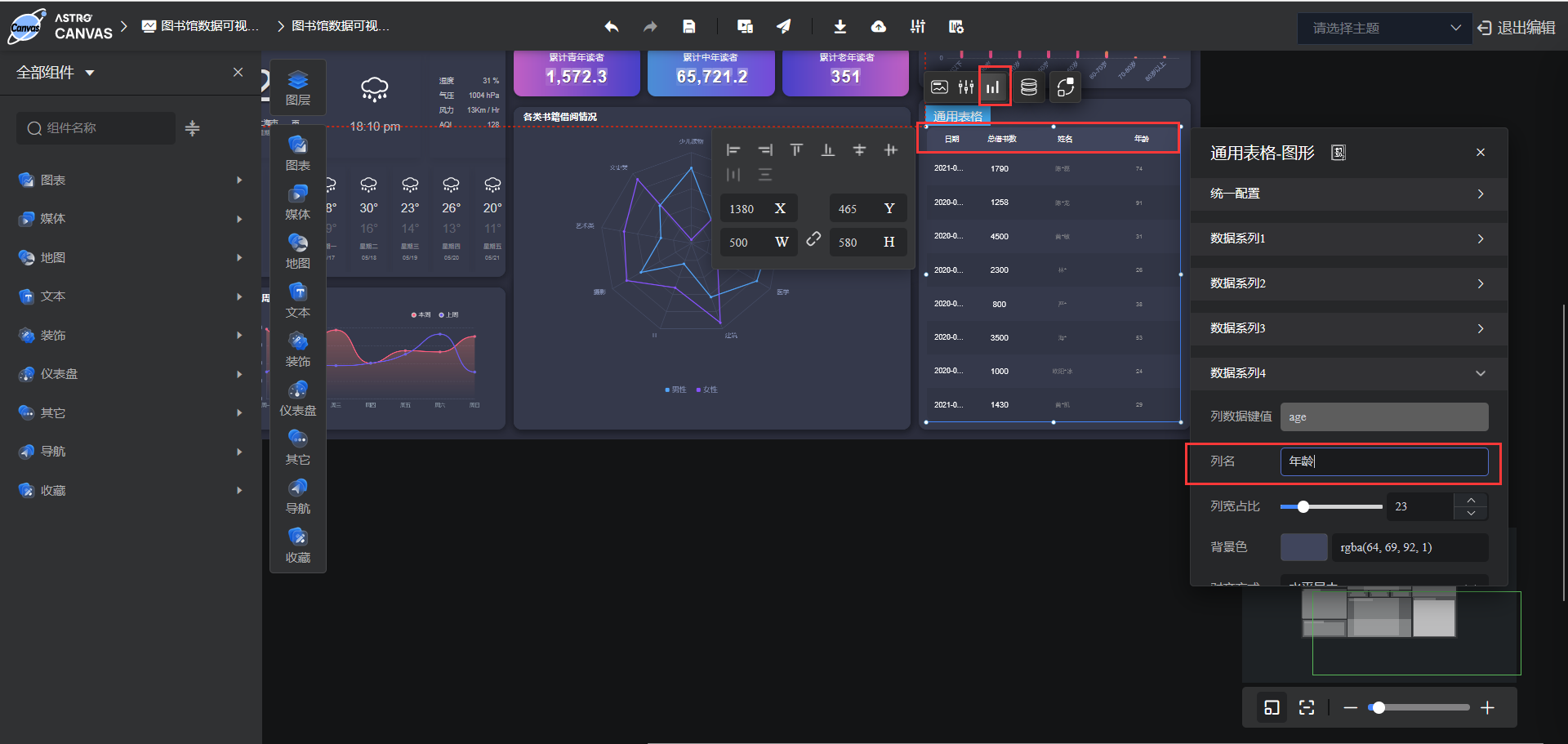The image size is (1568, 744).
Task: Align selected component to the top edge
Action: click(796, 150)
